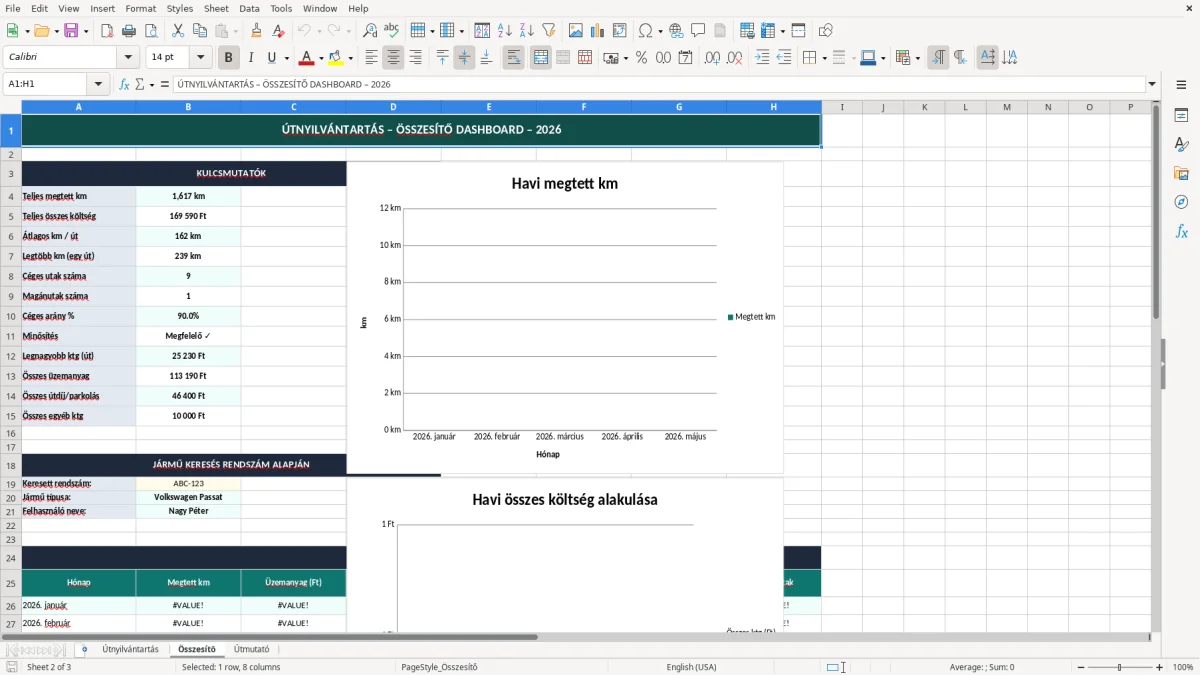Open the sidebar Gallery icon
1200x675 pixels.
pyautogui.click(x=1181, y=174)
